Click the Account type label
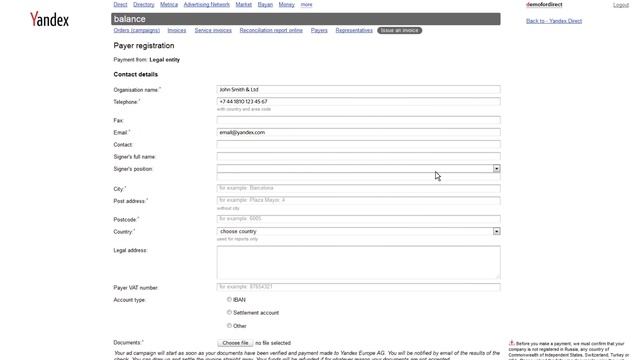Screen dimensions: 640x360 (x=129, y=300)
